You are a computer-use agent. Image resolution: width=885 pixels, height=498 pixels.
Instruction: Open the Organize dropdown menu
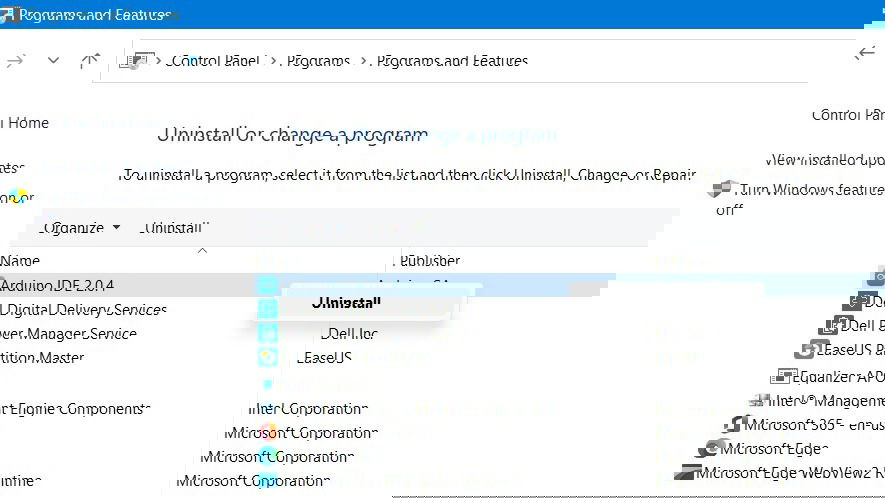80,228
